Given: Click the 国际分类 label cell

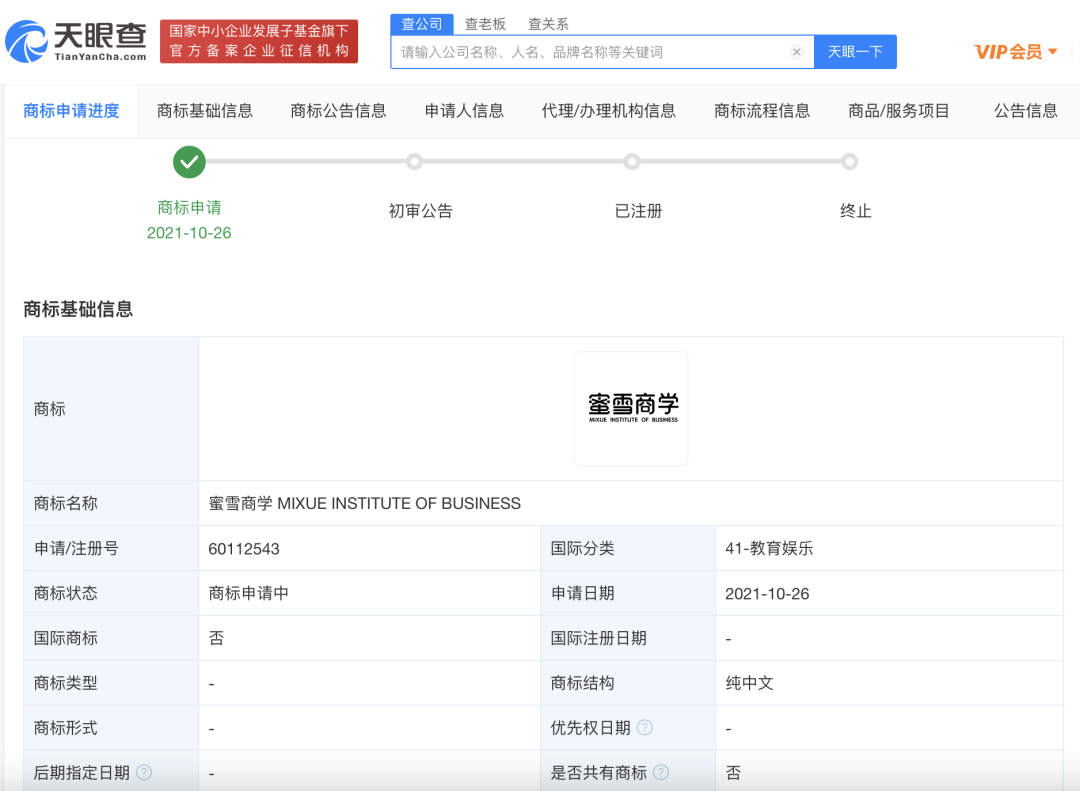Looking at the screenshot, I should [627, 548].
